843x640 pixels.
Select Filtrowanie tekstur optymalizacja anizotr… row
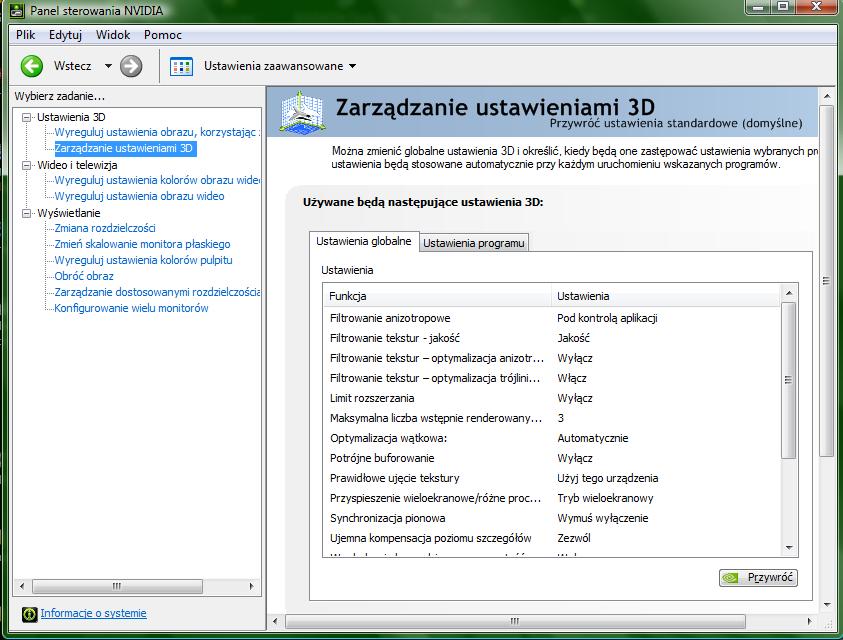[x=552, y=358]
